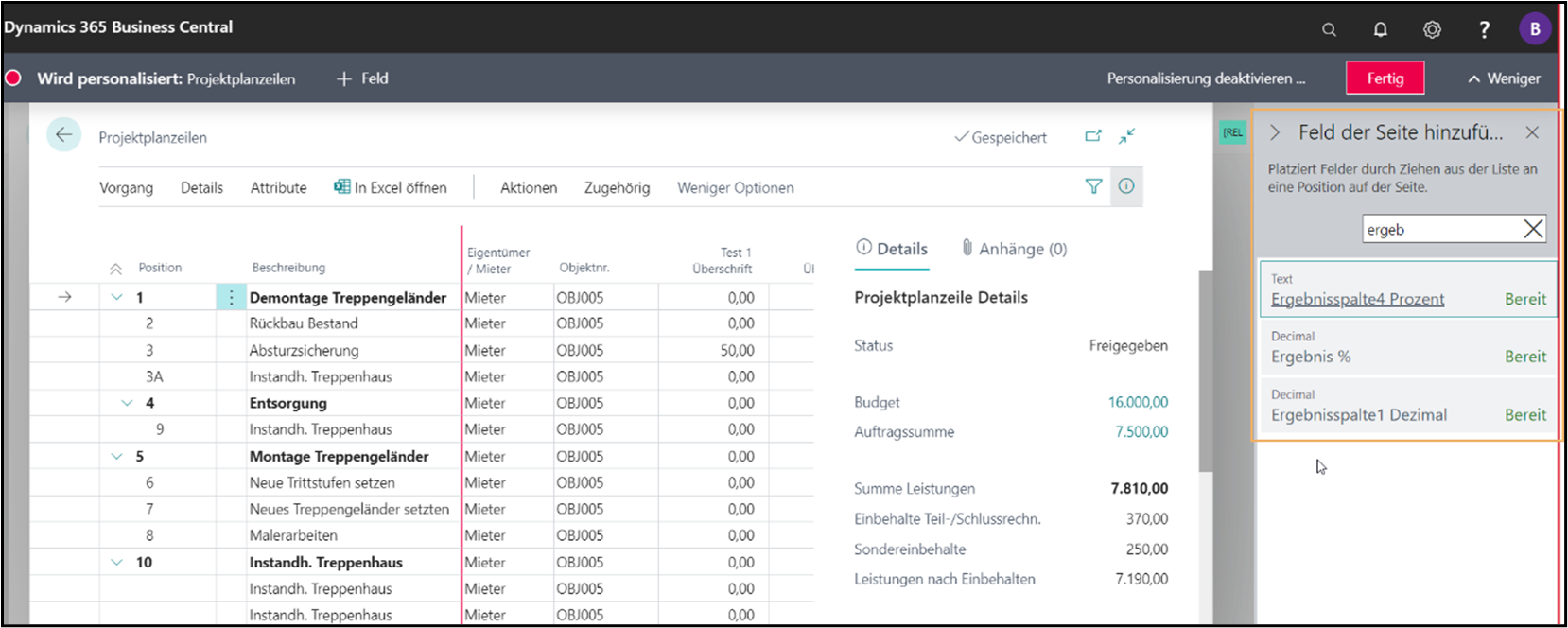
Task: Collapse row 4 Entsorgung
Action: point(127,403)
